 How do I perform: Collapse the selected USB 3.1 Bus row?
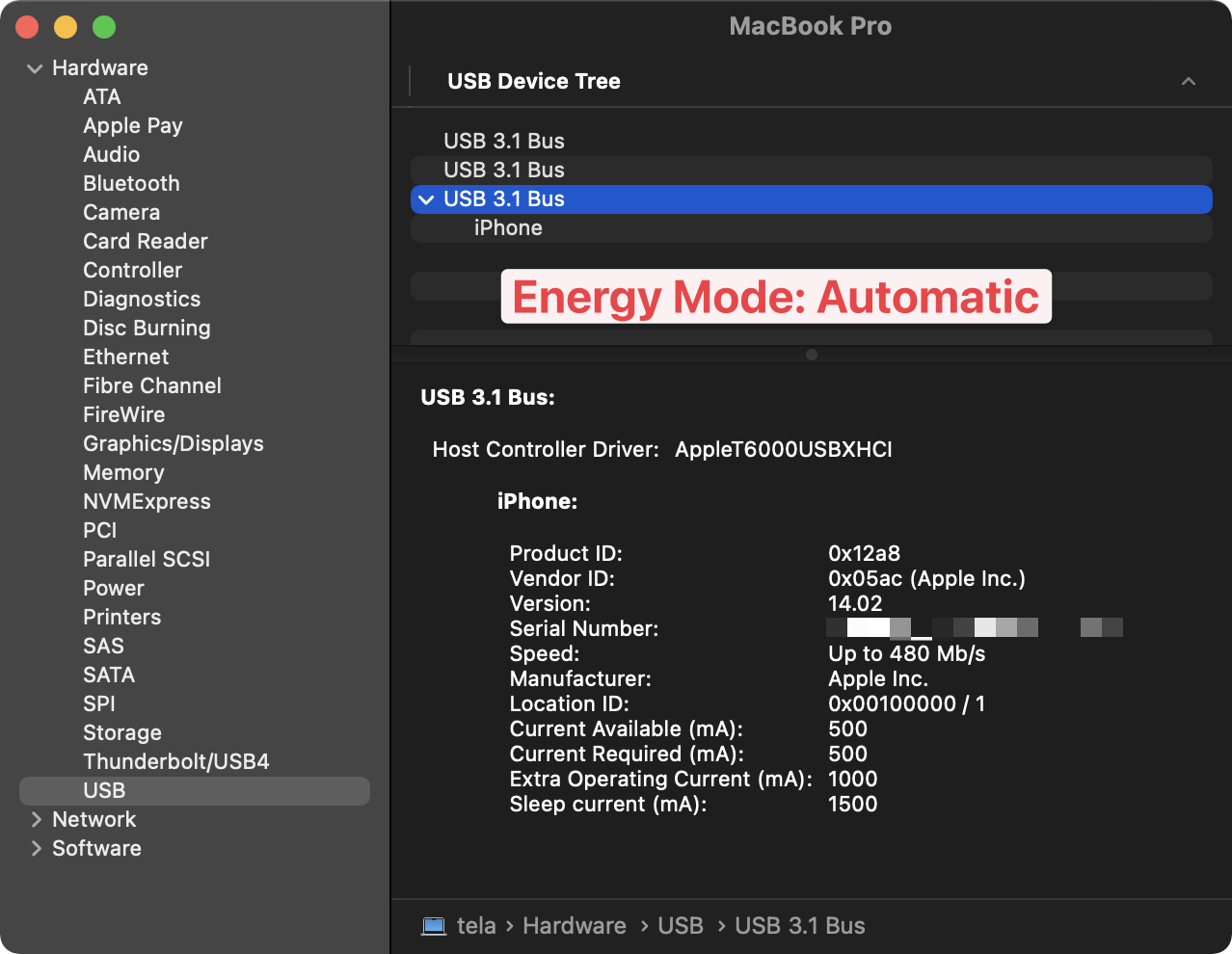426,199
